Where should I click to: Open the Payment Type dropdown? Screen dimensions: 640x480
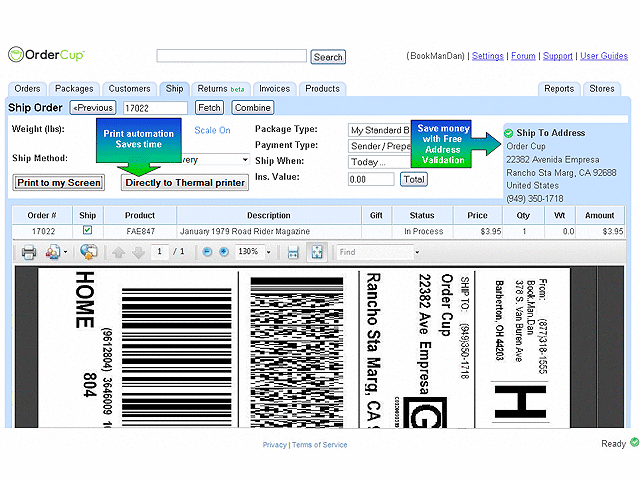[380, 146]
